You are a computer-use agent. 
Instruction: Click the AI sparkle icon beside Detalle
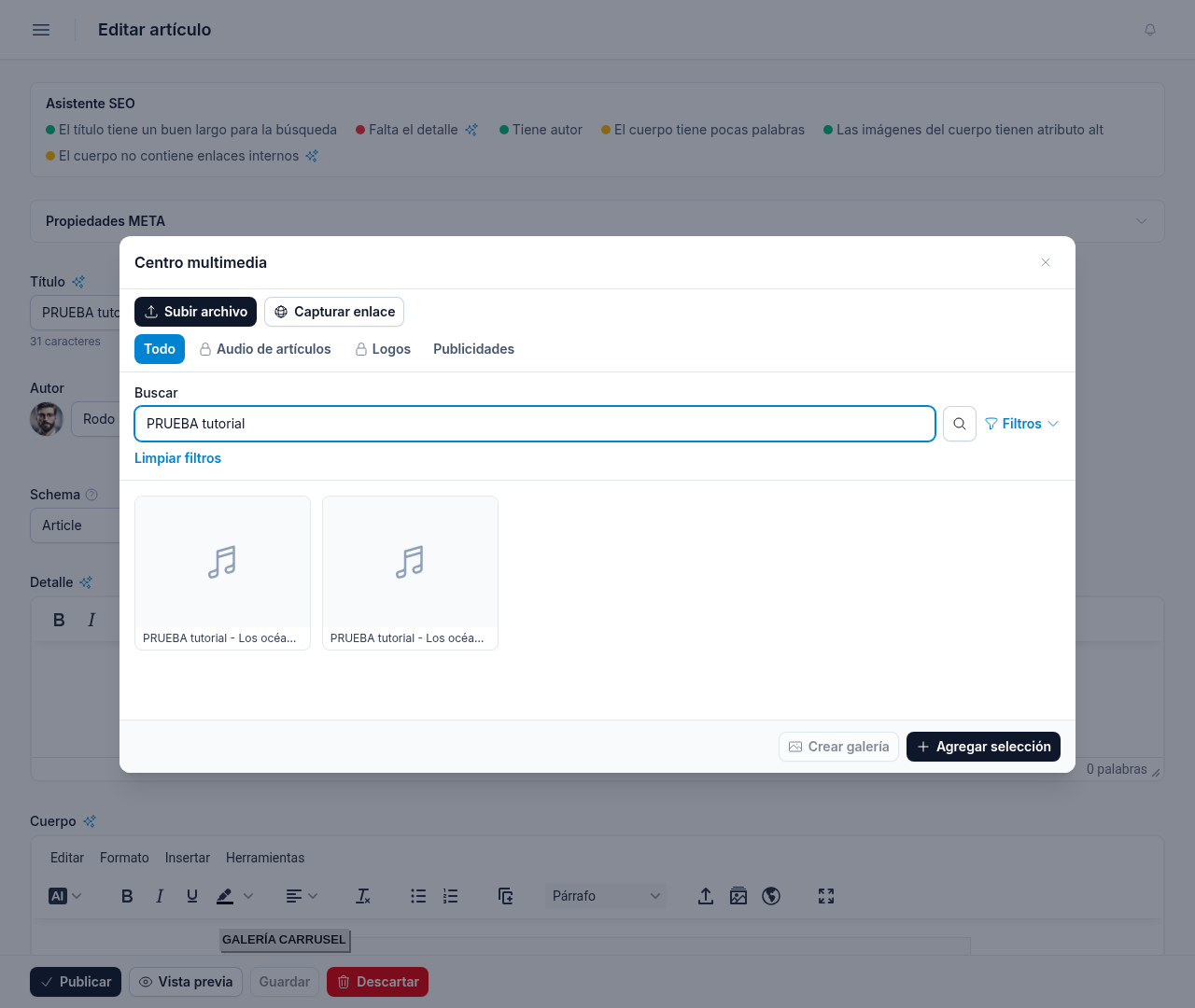pyautogui.click(x=86, y=582)
